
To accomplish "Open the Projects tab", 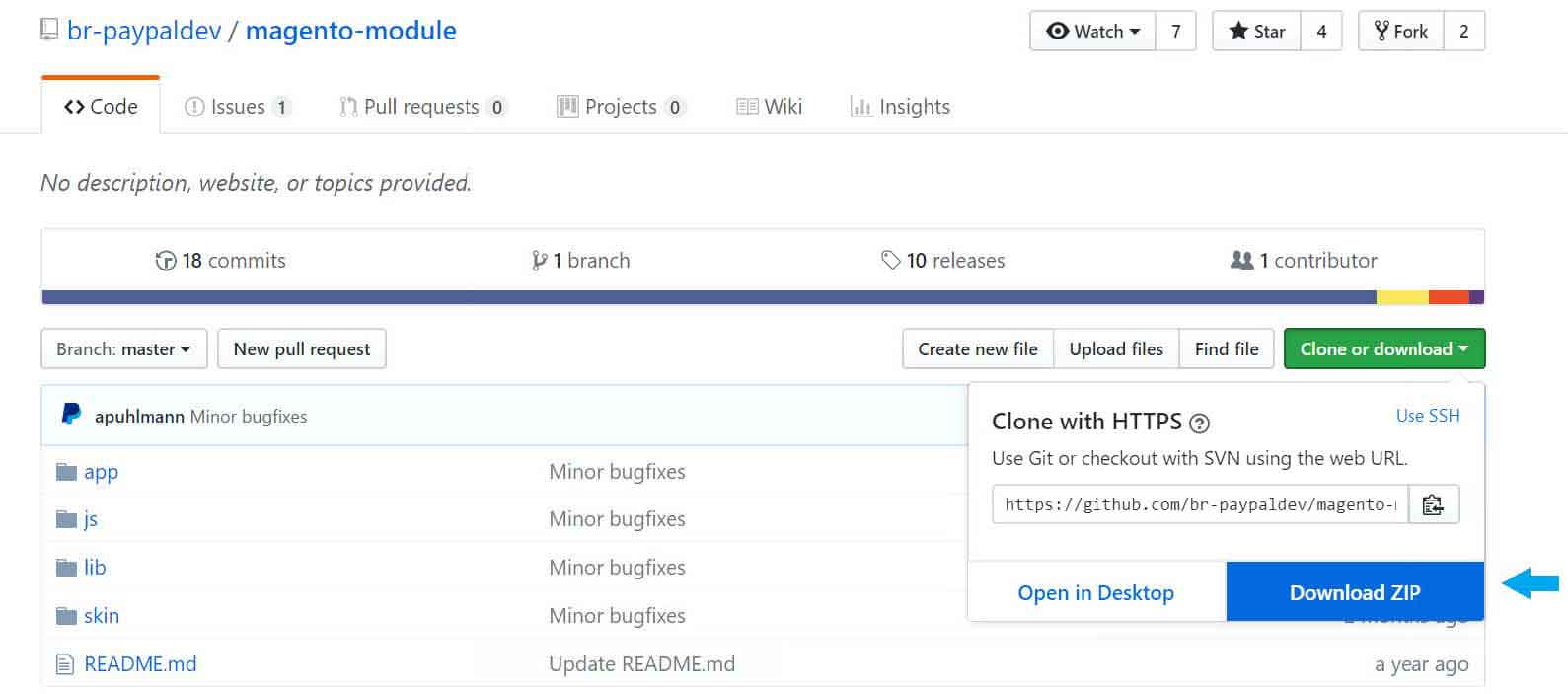I will [622, 107].
